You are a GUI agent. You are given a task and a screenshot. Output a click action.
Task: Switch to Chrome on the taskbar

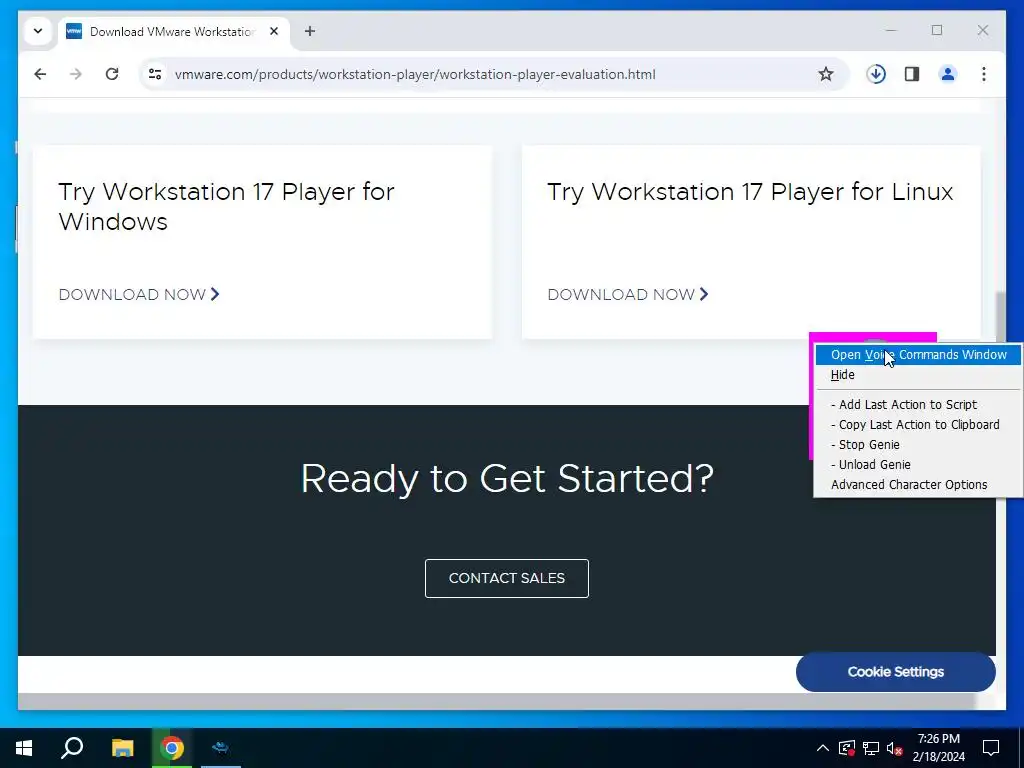pos(172,748)
